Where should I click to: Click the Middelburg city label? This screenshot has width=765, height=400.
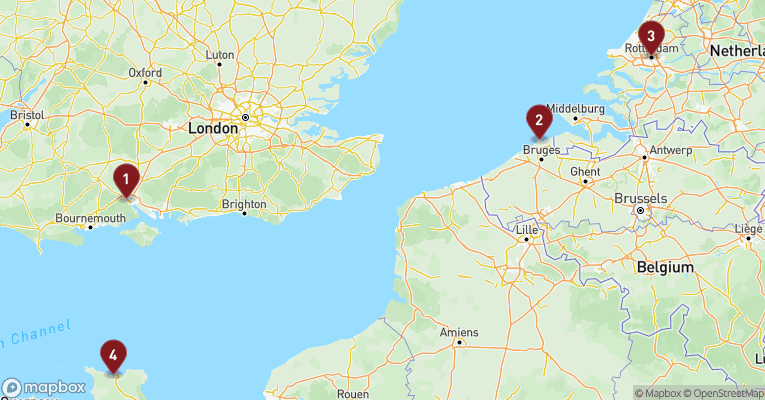coord(575,109)
